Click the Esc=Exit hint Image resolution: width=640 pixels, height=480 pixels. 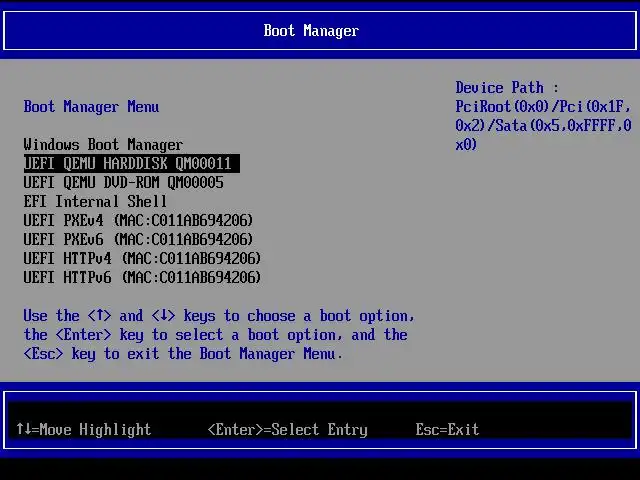tap(447, 429)
